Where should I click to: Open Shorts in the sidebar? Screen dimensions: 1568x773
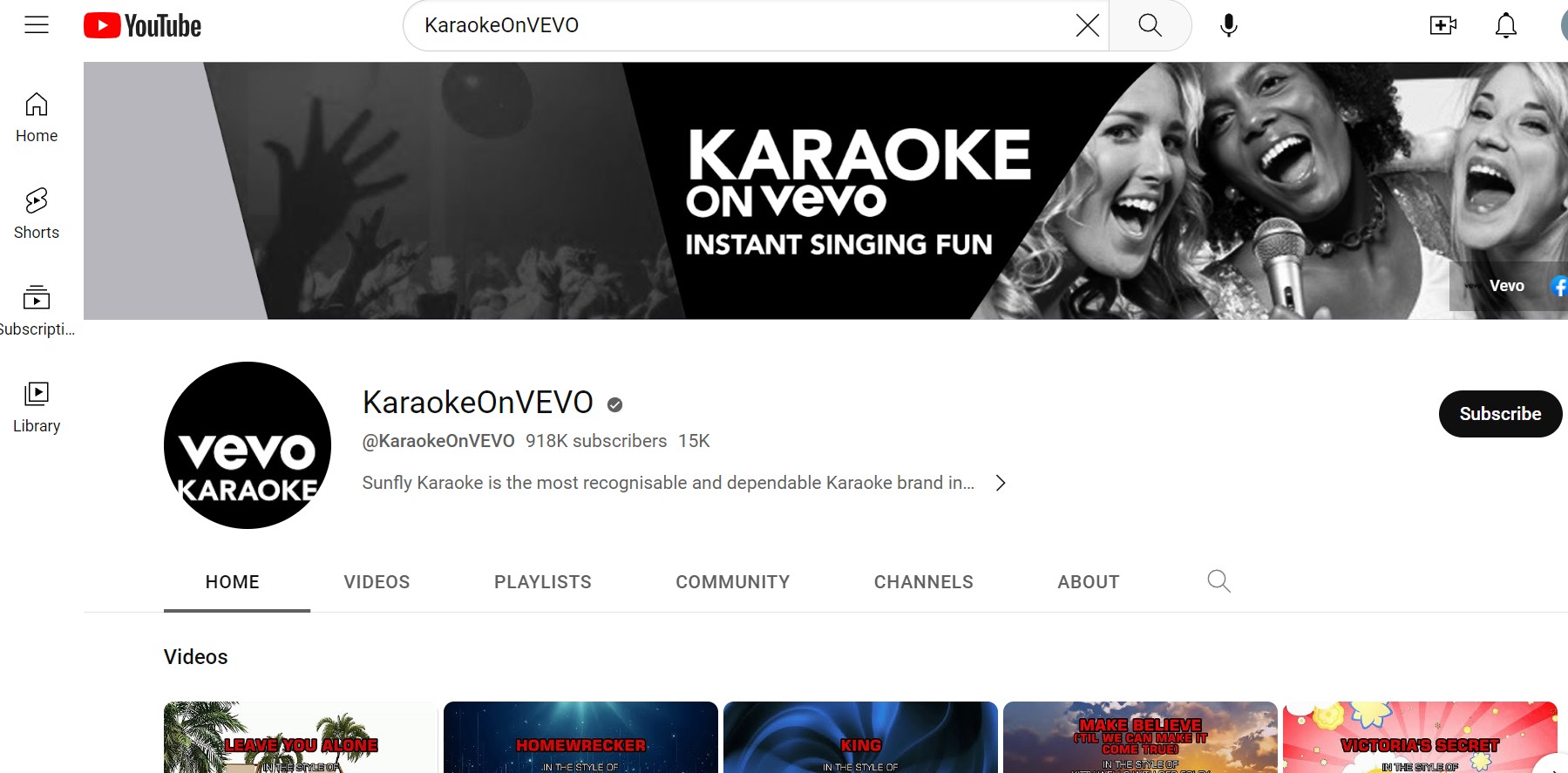coord(37,214)
